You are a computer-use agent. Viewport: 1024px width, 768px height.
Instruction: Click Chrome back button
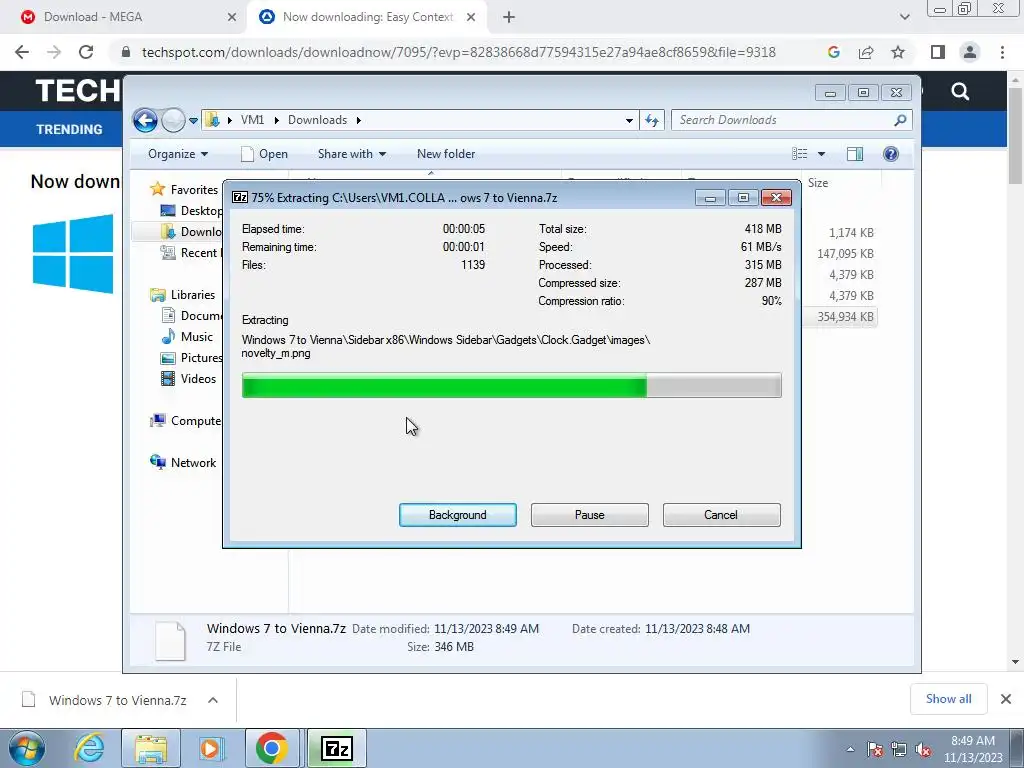click(22, 52)
